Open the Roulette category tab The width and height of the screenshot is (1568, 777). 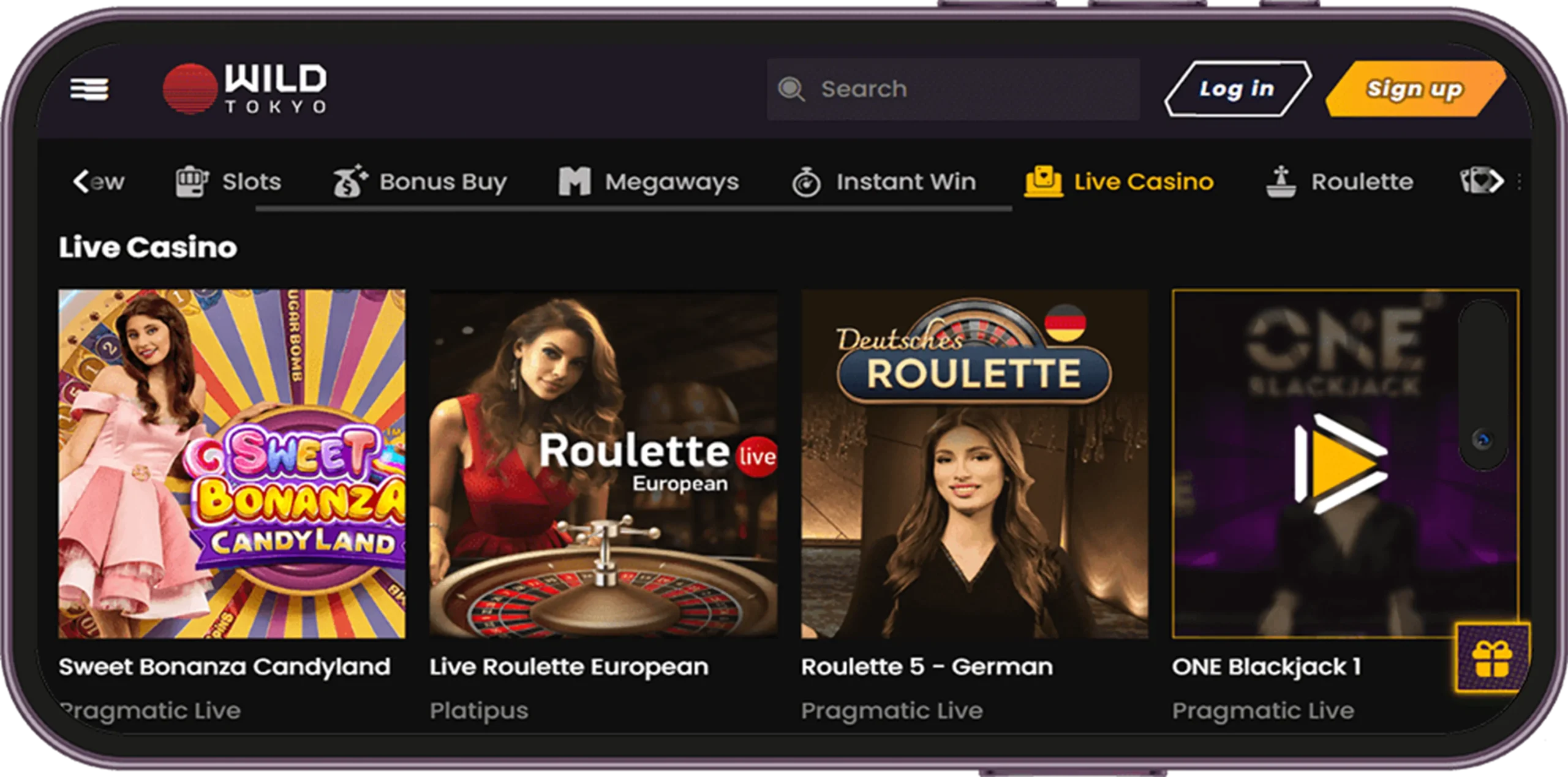(1340, 181)
